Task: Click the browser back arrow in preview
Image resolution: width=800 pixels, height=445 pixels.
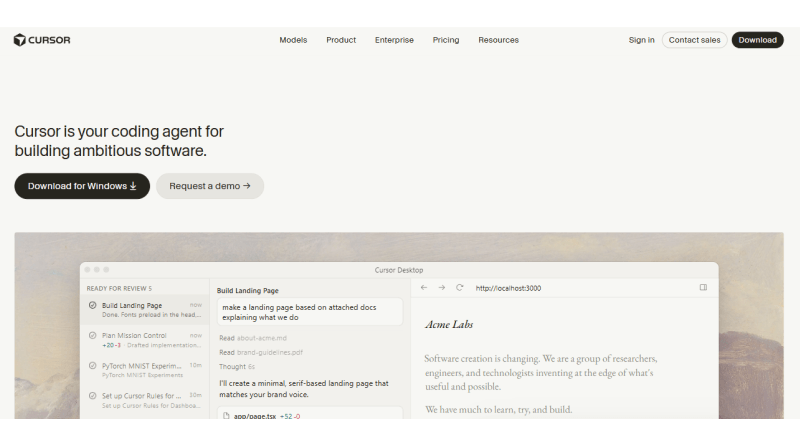Action: [x=423, y=288]
